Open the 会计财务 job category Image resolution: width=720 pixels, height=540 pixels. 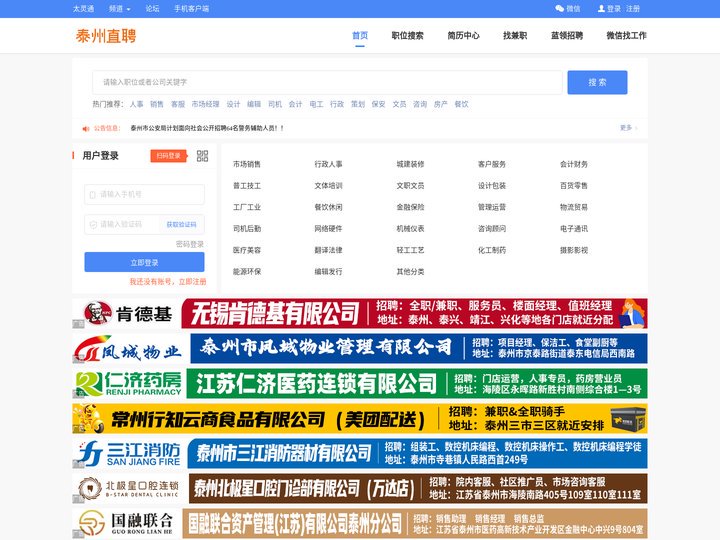tap(574, 164)
